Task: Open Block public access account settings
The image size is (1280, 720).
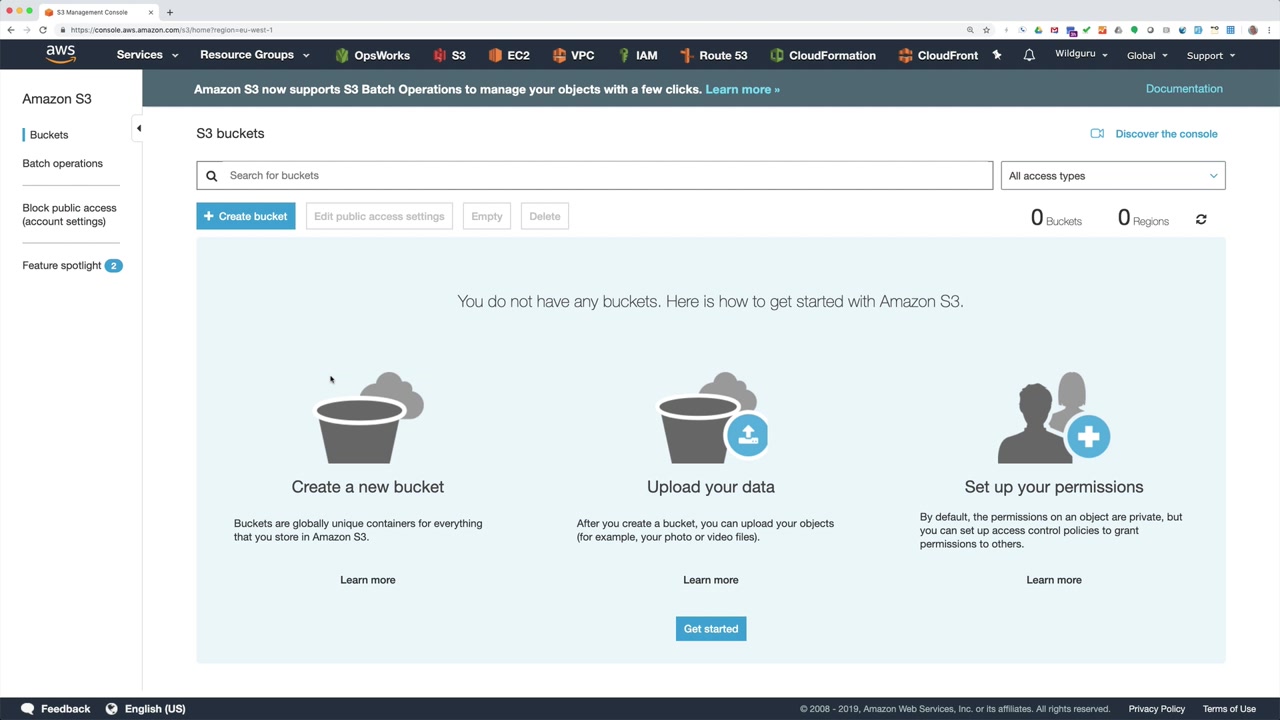Action: 69,215
